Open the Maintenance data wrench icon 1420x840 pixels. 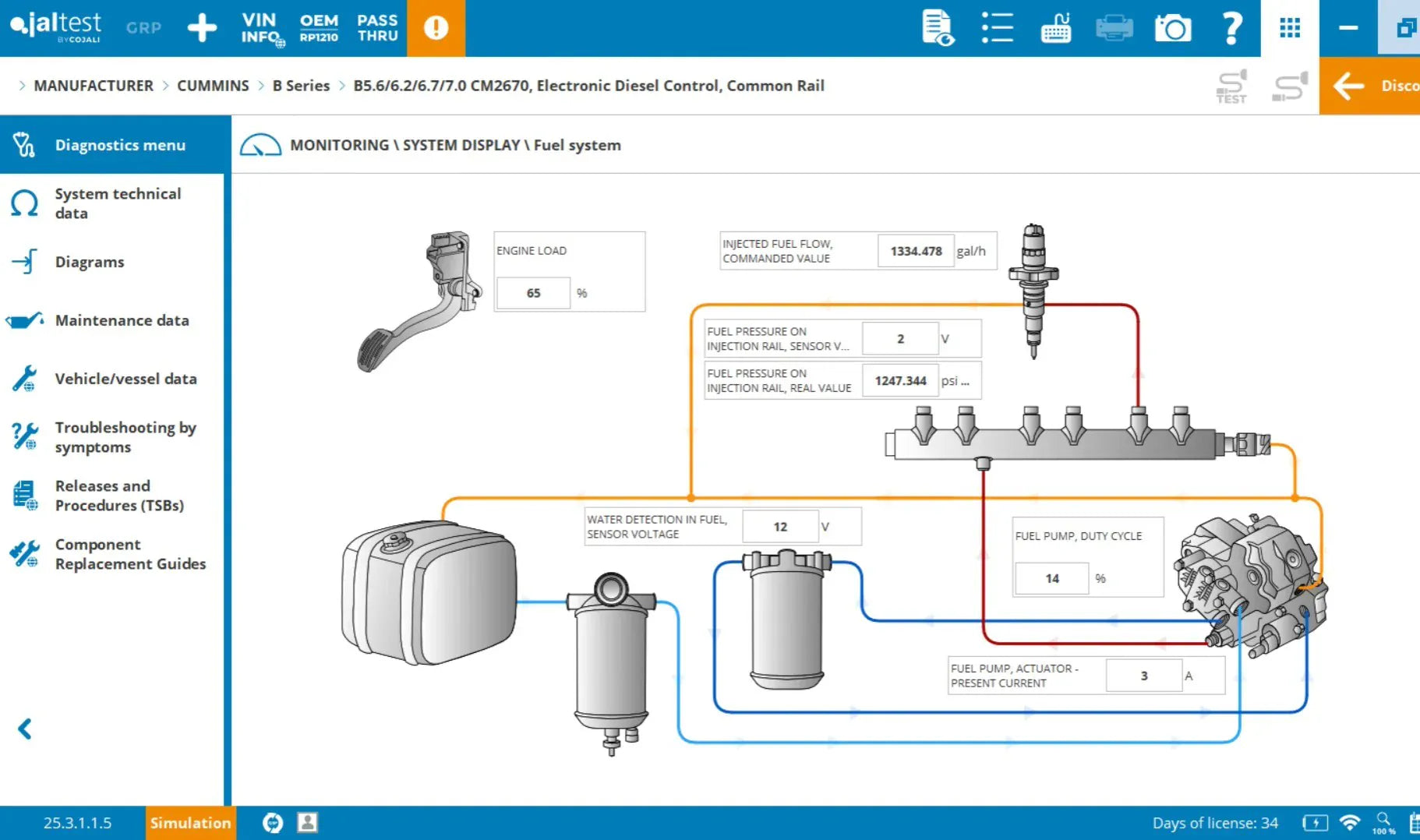[x=24, y=319]
